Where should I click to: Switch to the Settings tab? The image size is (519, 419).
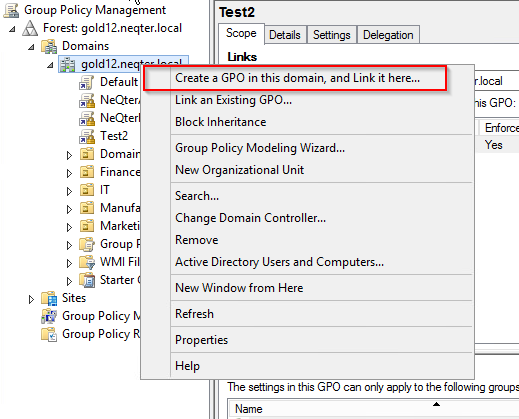coord(332,35)
